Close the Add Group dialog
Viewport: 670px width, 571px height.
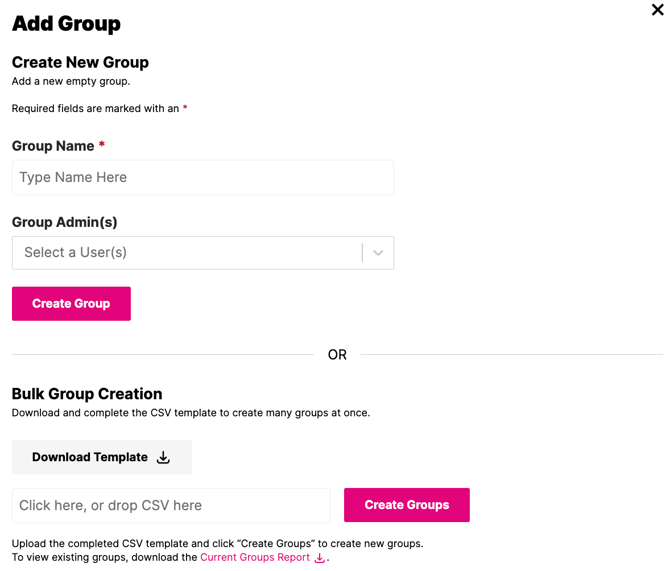coord(657,10)
